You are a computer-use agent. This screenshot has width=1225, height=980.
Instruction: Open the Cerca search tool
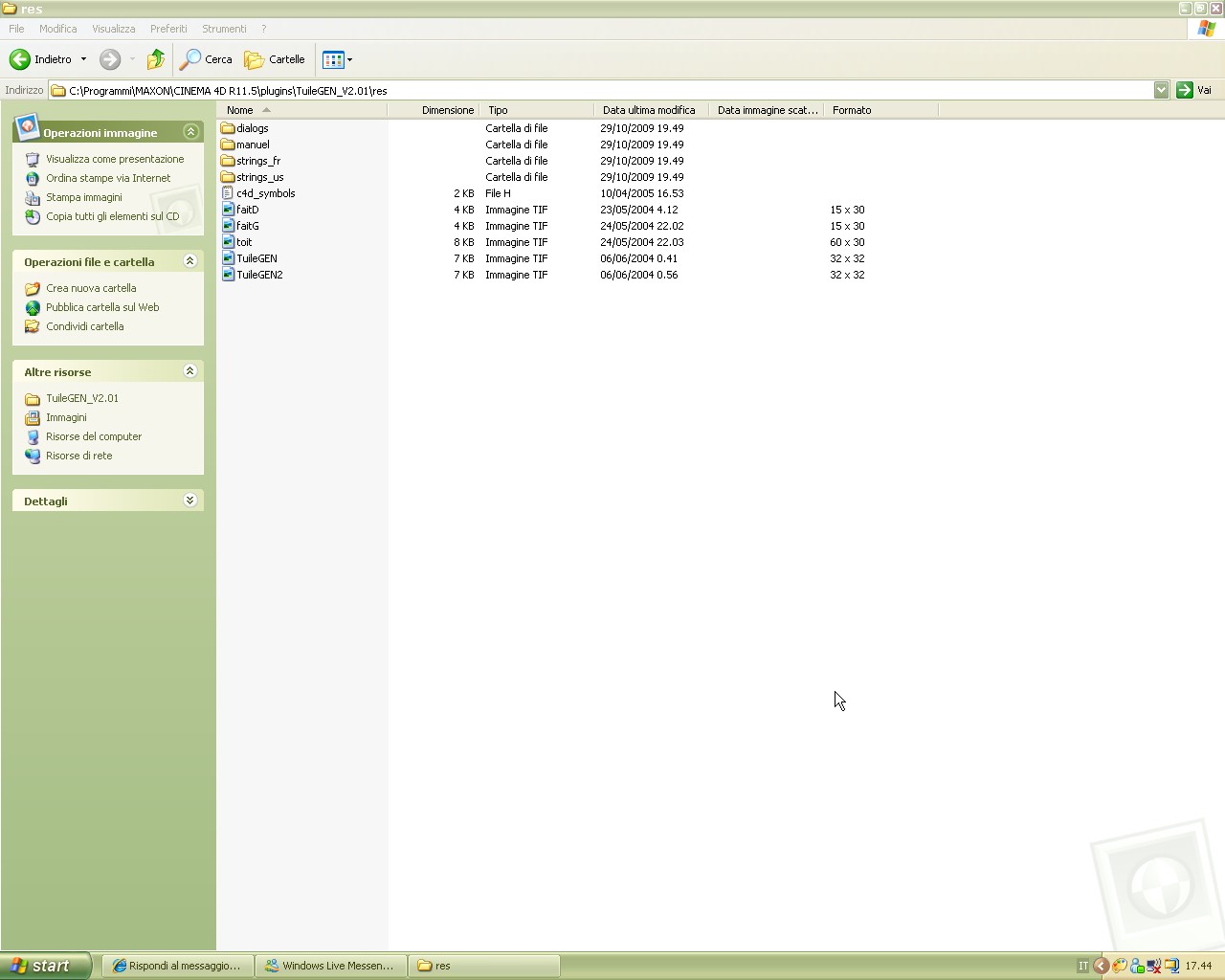(206, 59)
